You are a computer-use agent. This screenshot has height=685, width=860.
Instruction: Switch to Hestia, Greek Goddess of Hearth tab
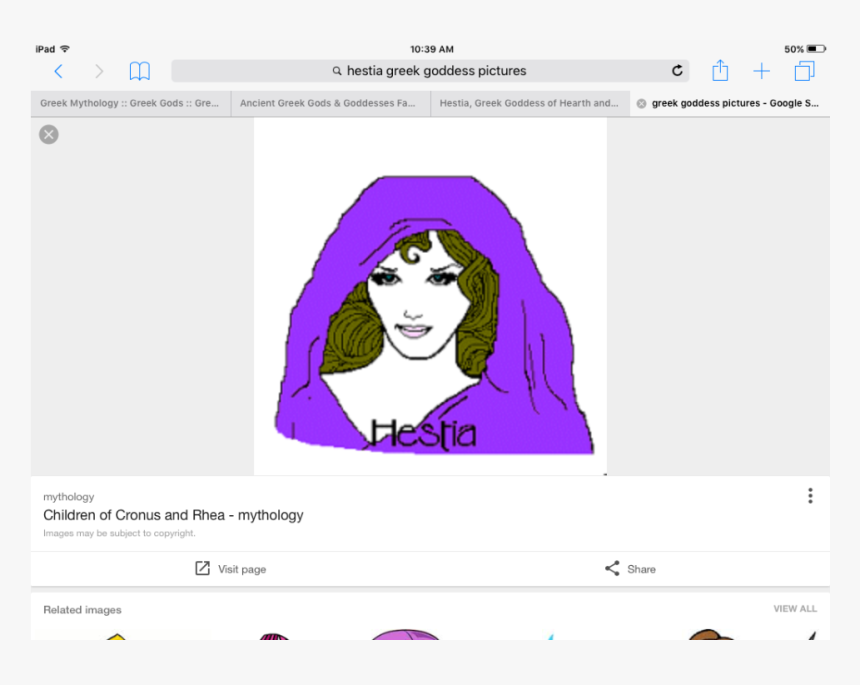[x=530, y=103]
